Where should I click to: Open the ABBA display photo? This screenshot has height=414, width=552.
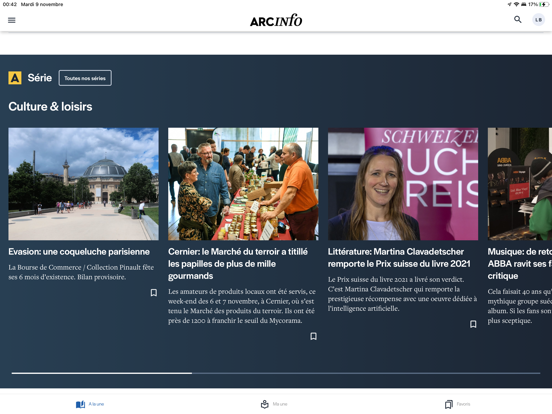[520, 184]
